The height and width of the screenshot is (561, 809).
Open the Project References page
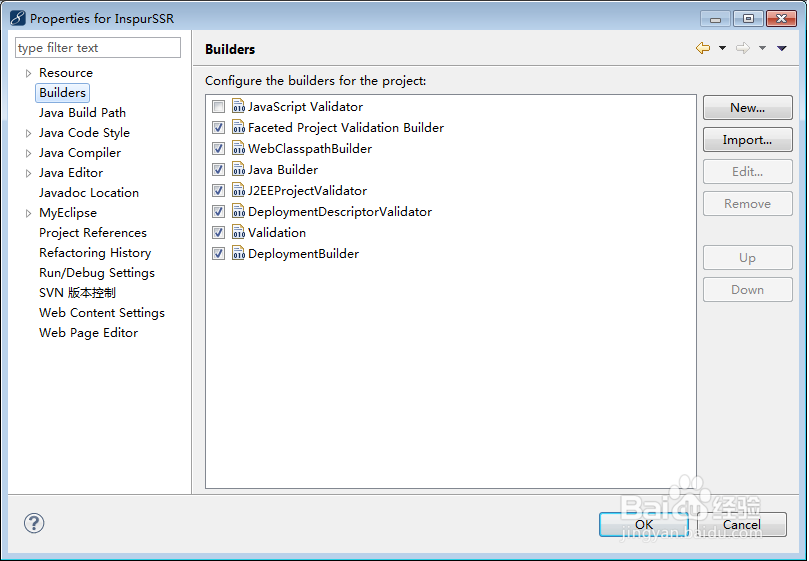[93, 233]
